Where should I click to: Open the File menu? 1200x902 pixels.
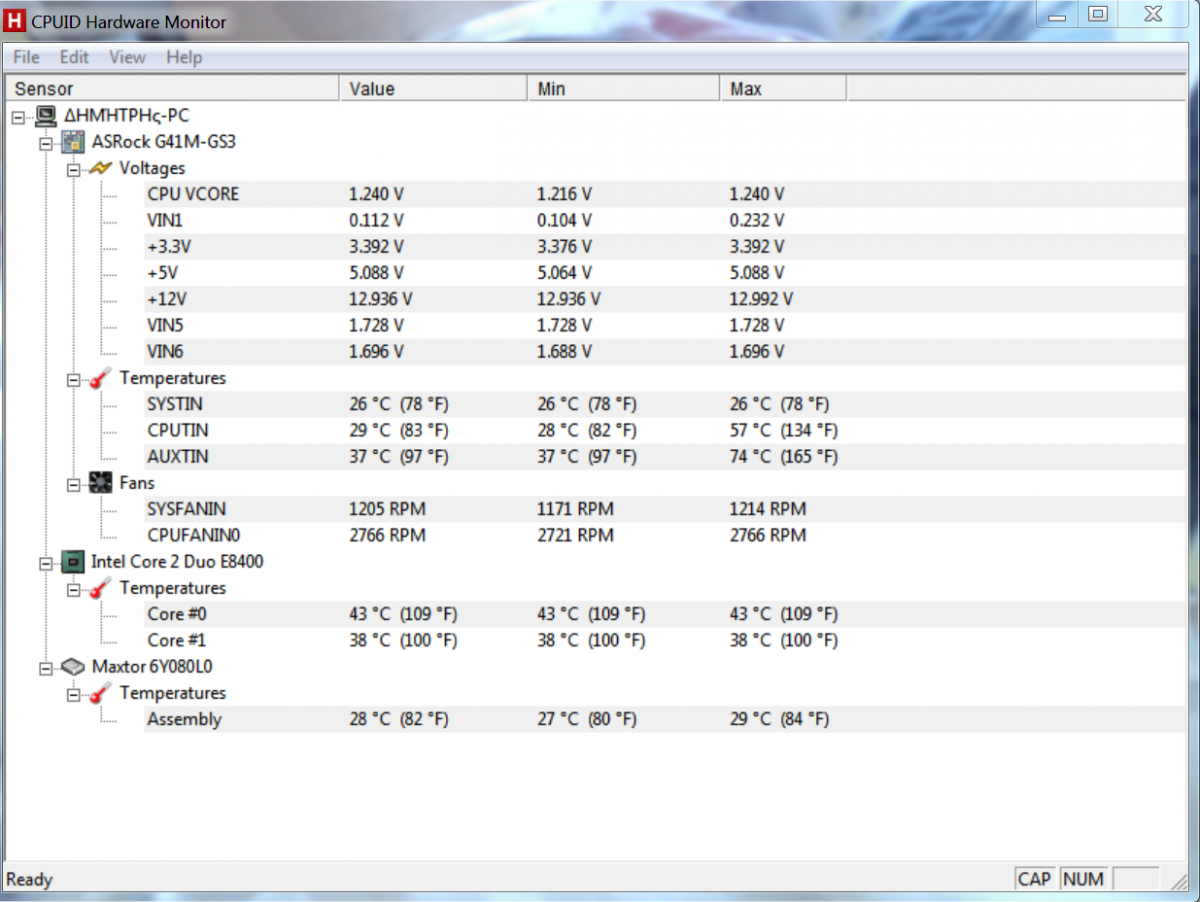tap(26, 57)
